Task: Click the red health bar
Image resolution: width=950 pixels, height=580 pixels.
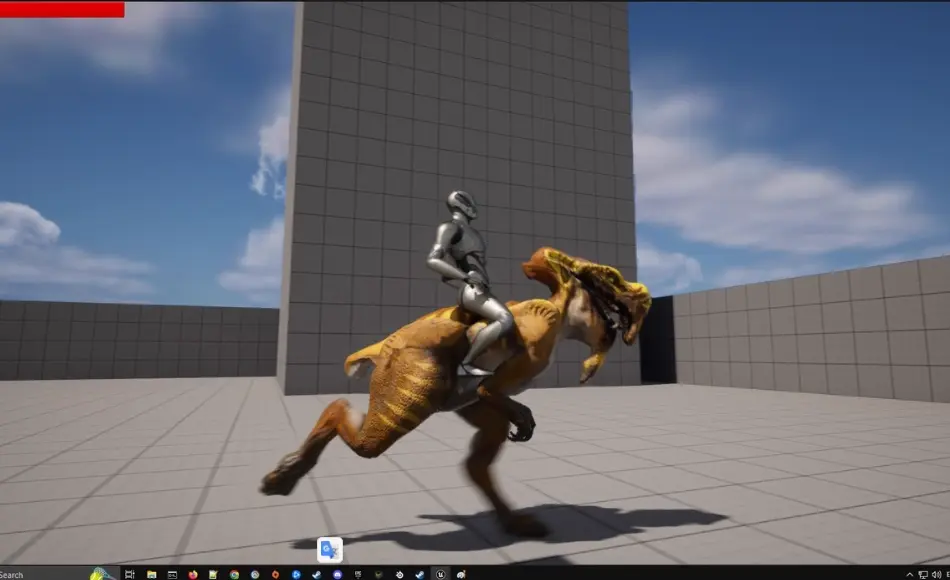Action: click(62, 10)
